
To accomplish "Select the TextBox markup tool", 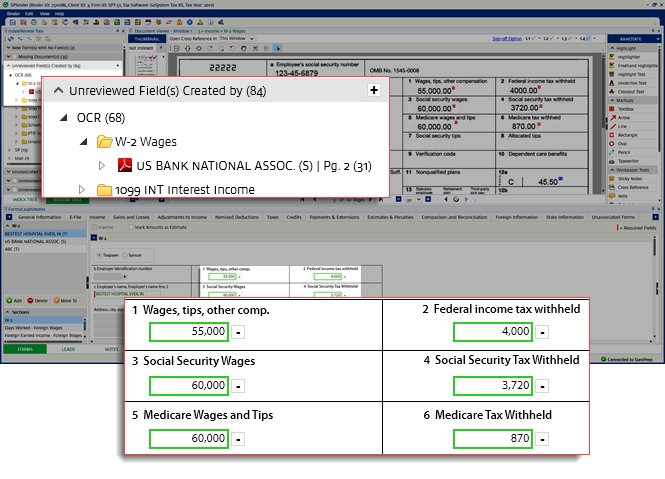I will click(626, 108).
